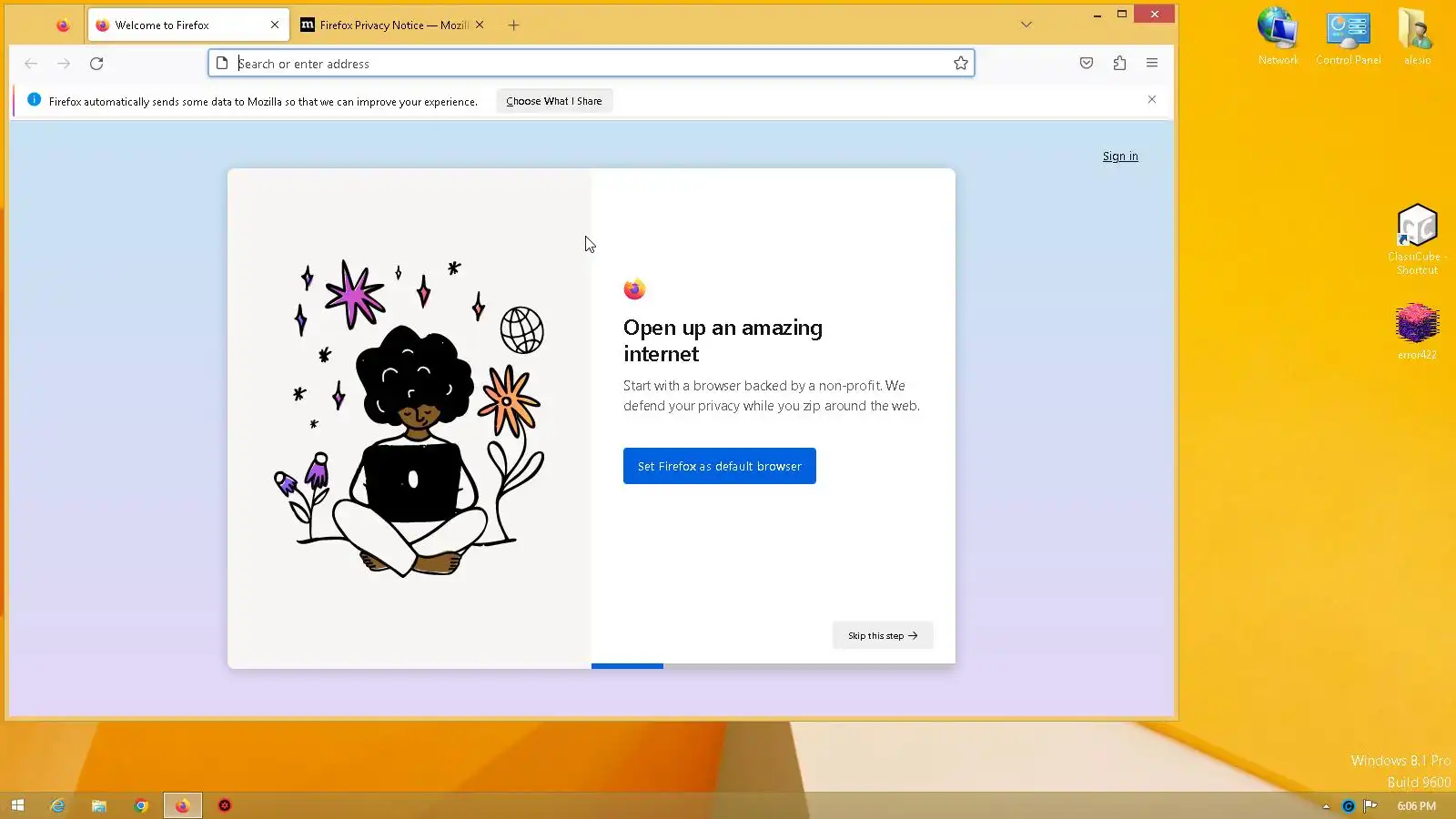Open File Explorer from the taskbar
1456x819 pixels.
point(99,805)
